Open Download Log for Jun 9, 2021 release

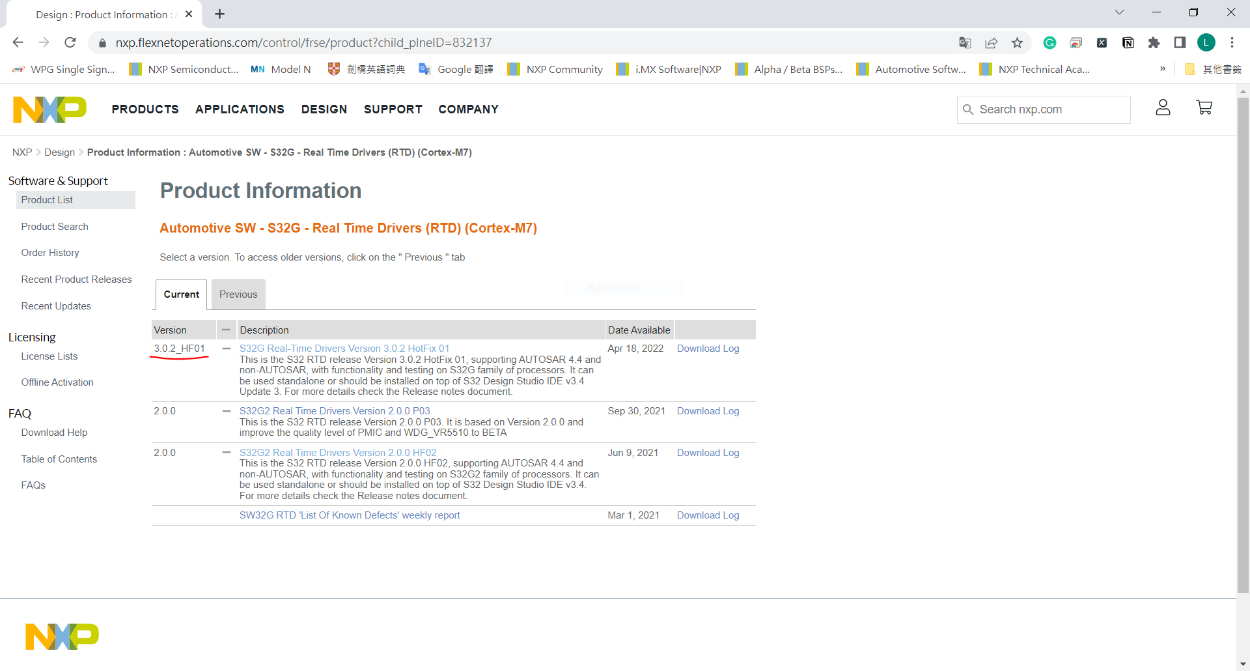(x=708, y=453)
